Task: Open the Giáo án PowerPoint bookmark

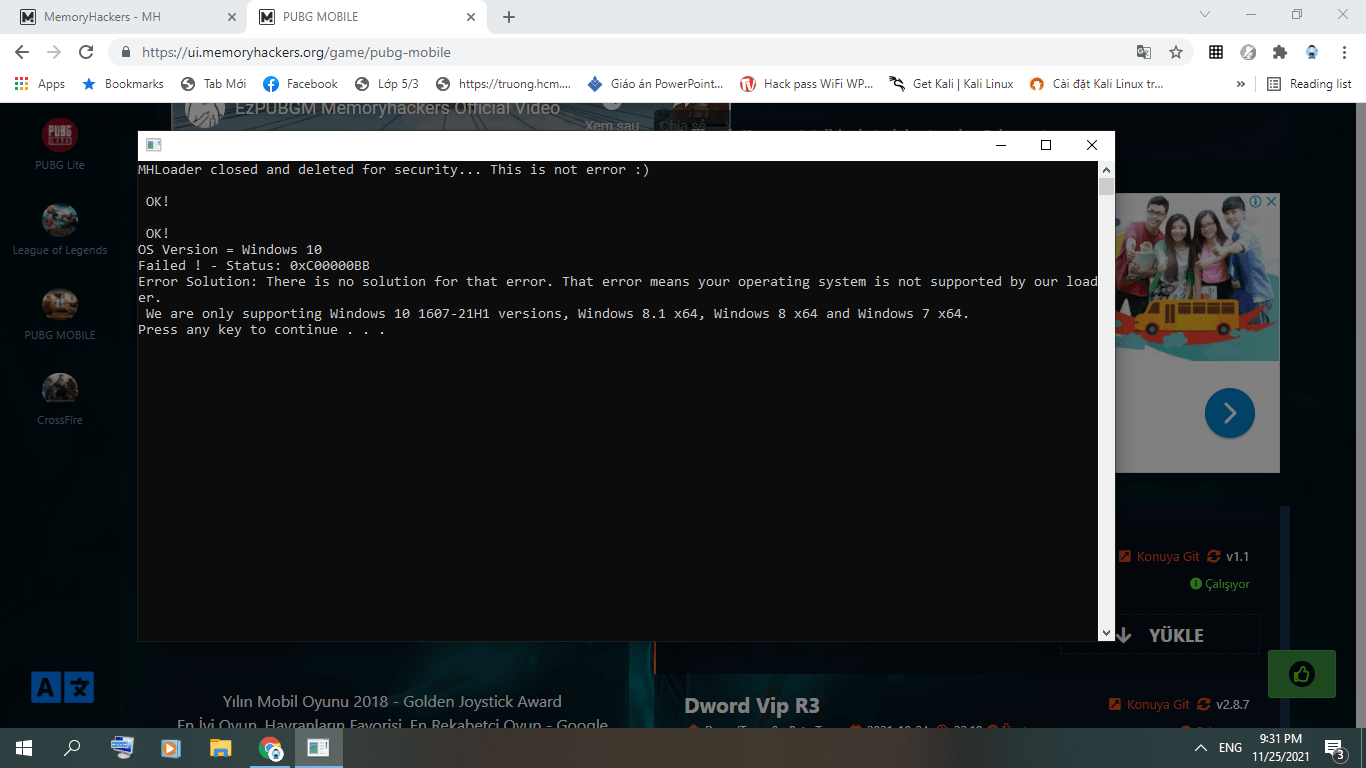Action: (x=656, y=84)
